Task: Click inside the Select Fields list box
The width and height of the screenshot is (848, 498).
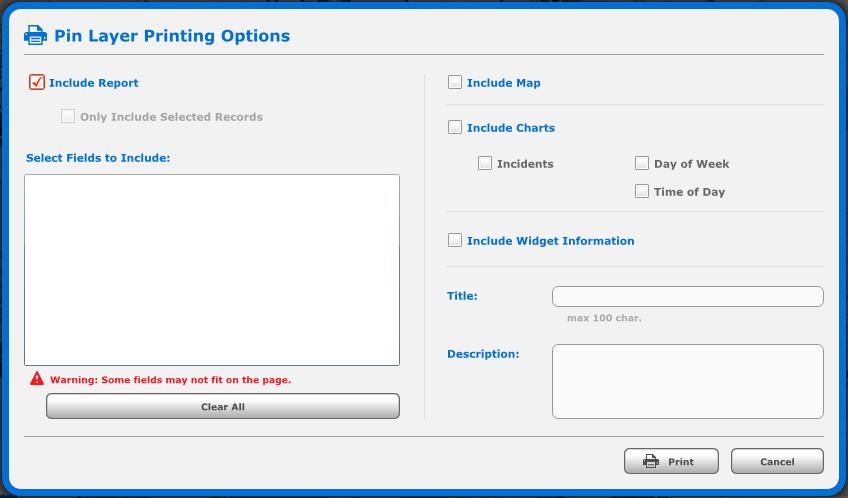Action: [212, 270]
